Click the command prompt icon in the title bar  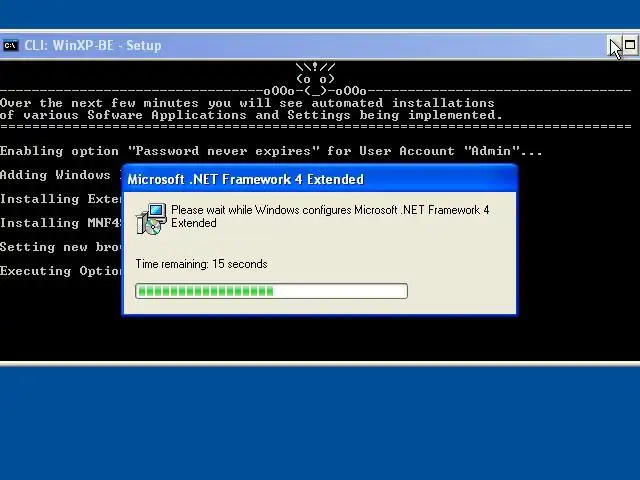coord(10,45)
